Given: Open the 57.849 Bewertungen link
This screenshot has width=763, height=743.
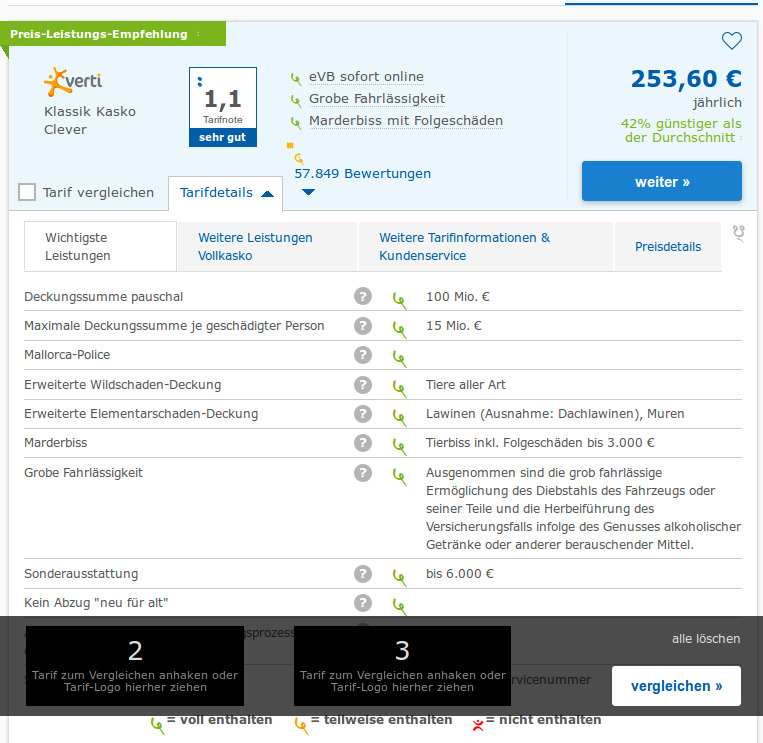Looking at the screenshot, I should click(362, 174).
